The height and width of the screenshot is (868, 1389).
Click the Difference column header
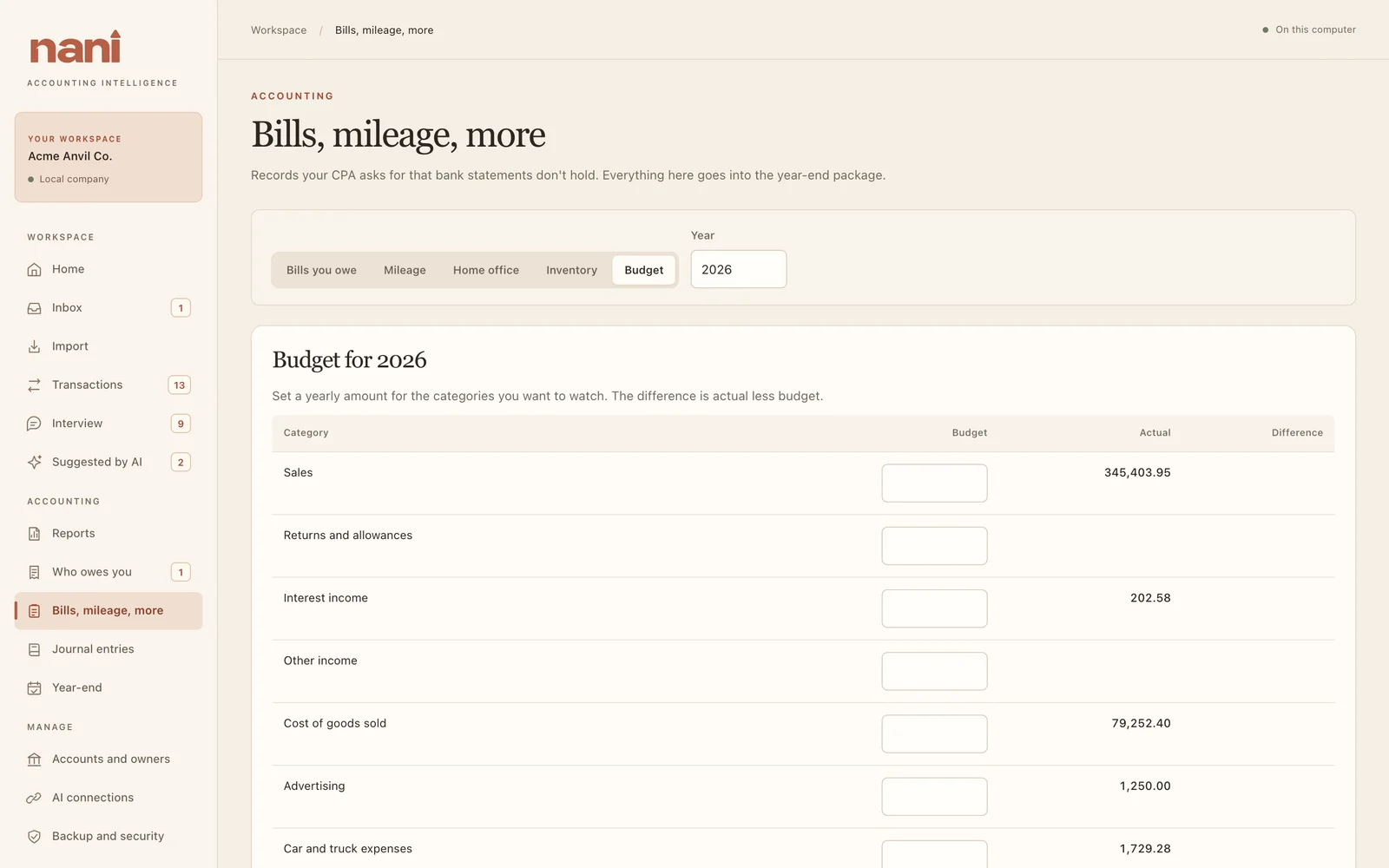click(1297, 432)
